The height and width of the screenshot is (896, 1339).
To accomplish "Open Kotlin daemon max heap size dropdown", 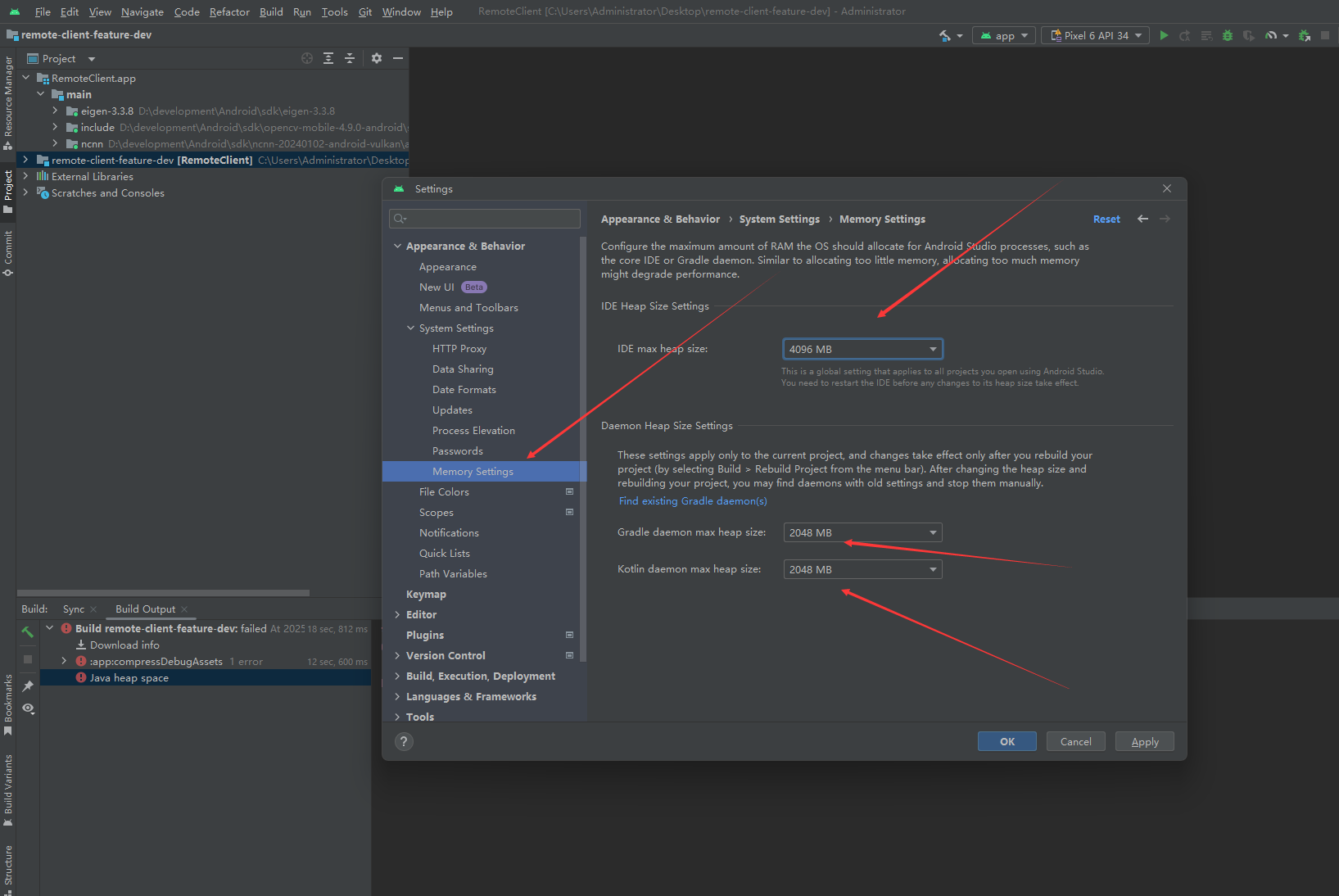I will (x=862, y=569).
